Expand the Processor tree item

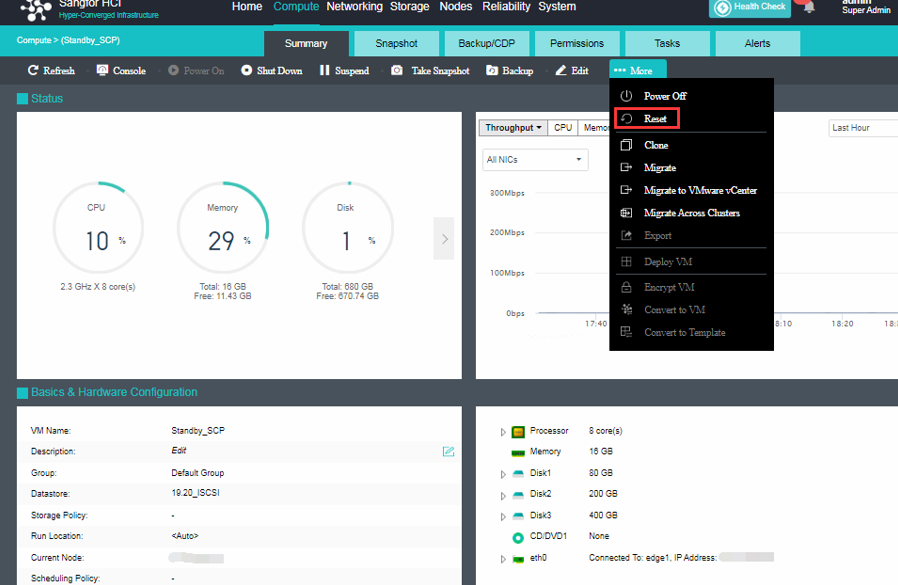coord(503,432)
